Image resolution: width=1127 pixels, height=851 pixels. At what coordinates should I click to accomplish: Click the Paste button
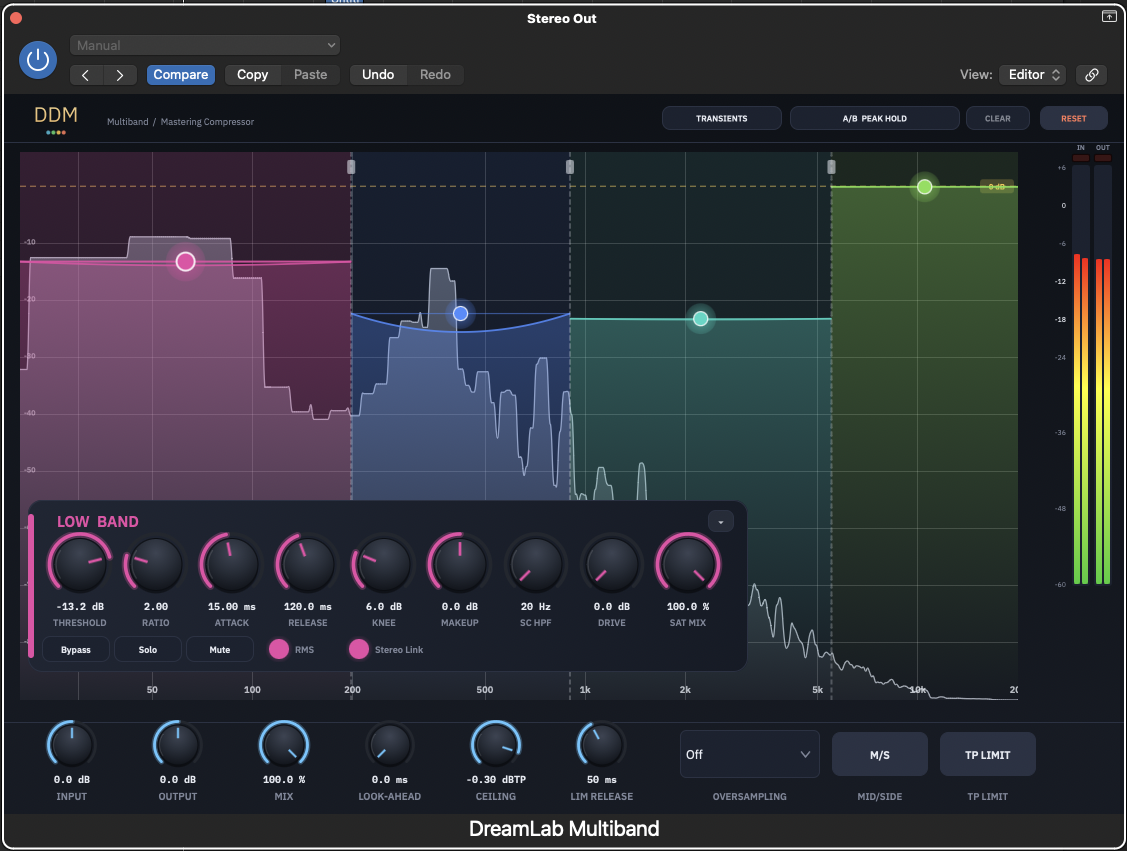310,75
